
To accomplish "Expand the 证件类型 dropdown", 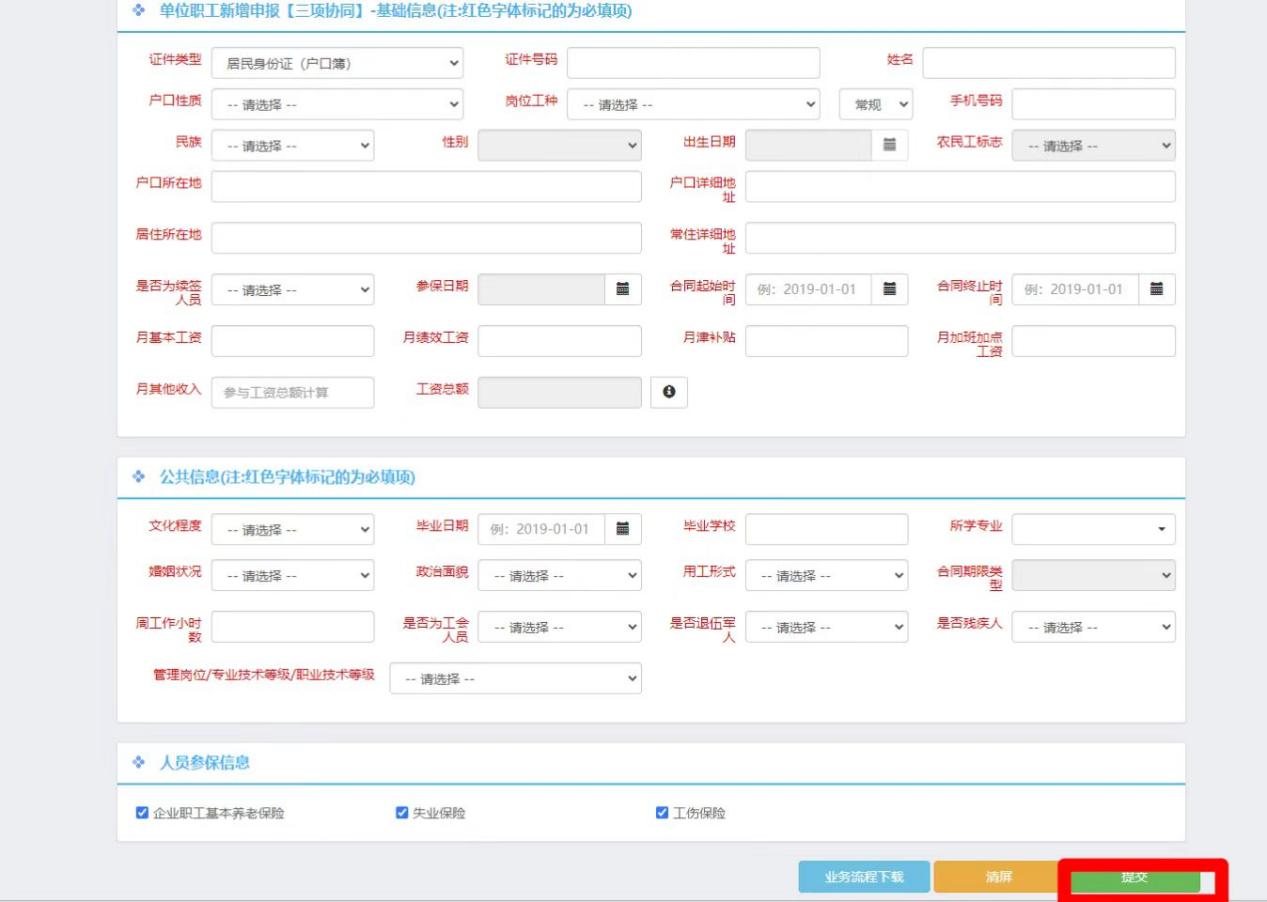I will [x=337, y=63].
